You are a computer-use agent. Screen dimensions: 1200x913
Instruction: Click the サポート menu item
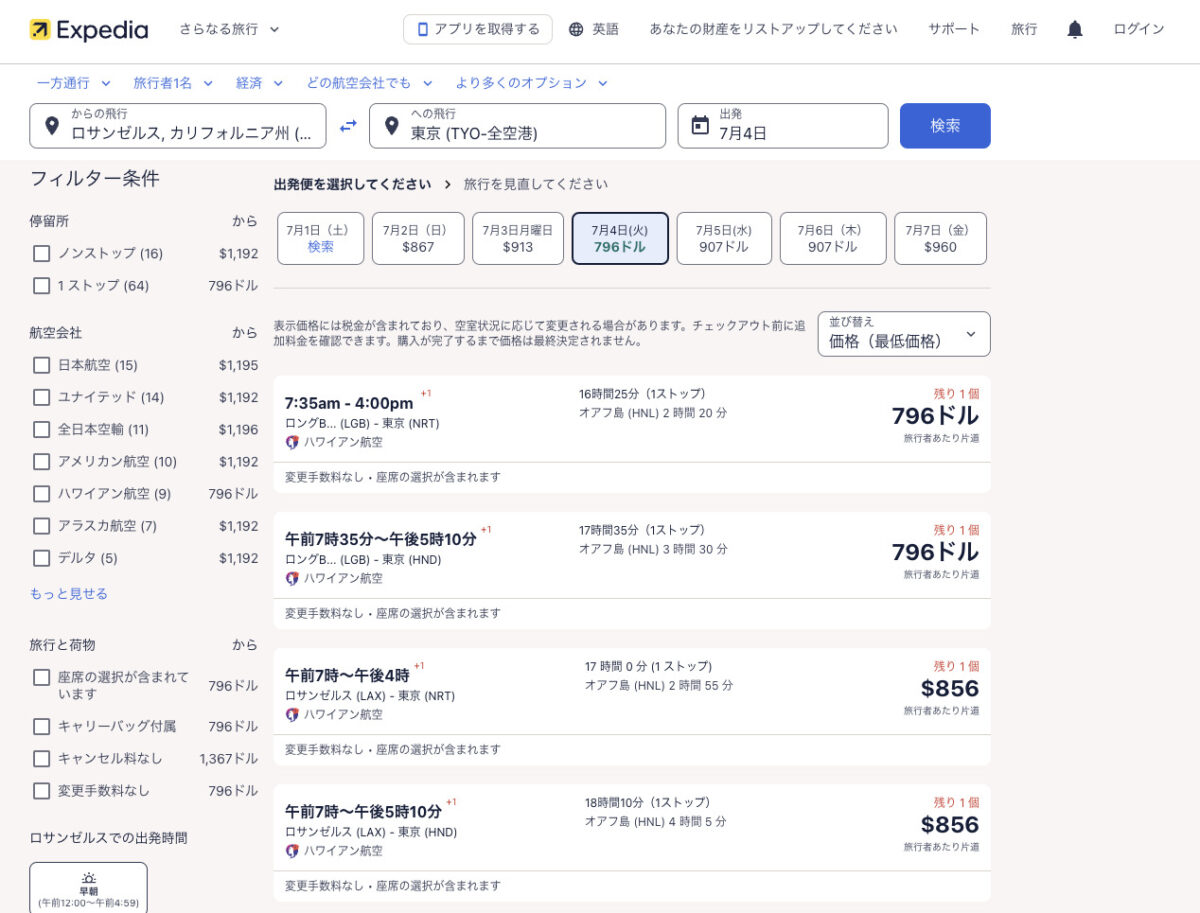click(x=953, y=30)
